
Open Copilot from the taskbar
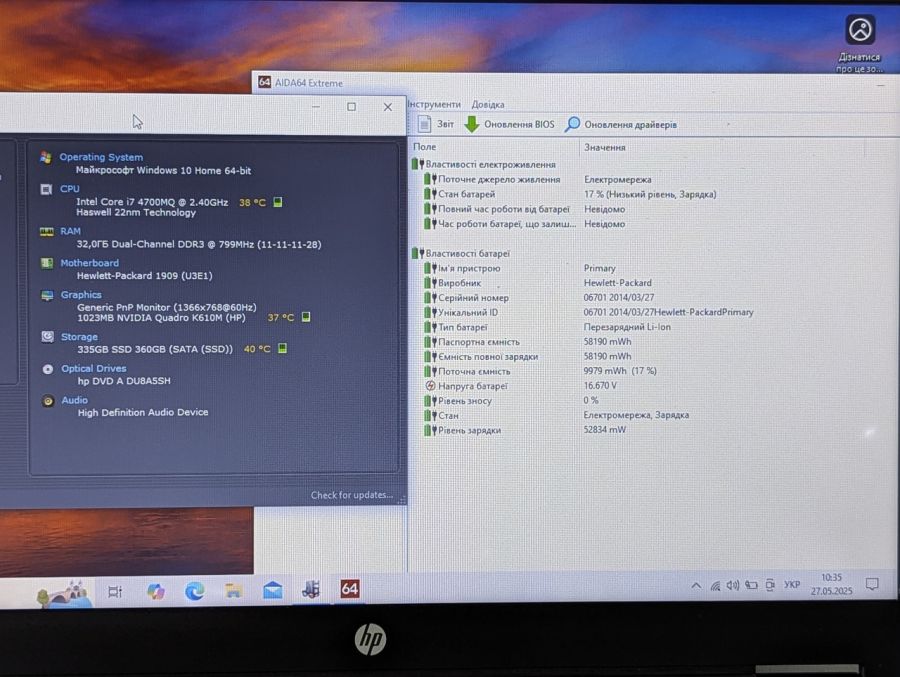pyautogui.click(x=156, y=591)
